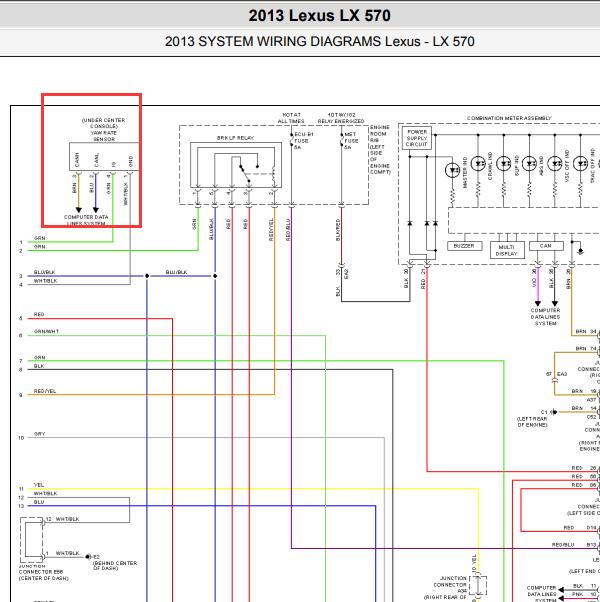Select the CANH pin label on yaw sensor
The width and height of the screenshot is (600, 602).
click(77, 160)
